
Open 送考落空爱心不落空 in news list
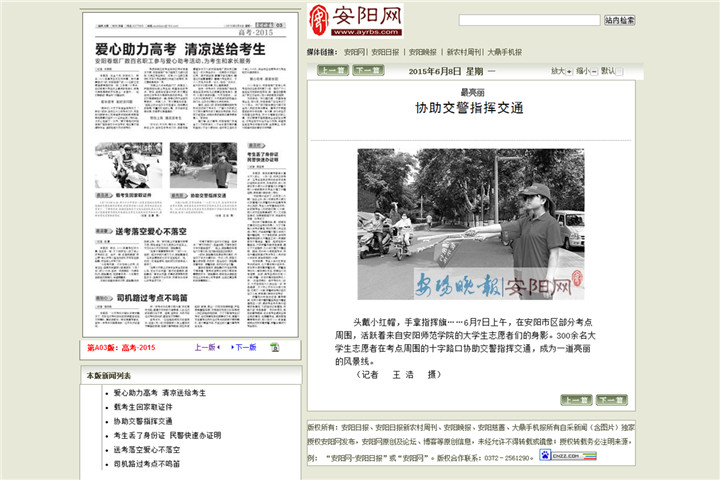147,450
